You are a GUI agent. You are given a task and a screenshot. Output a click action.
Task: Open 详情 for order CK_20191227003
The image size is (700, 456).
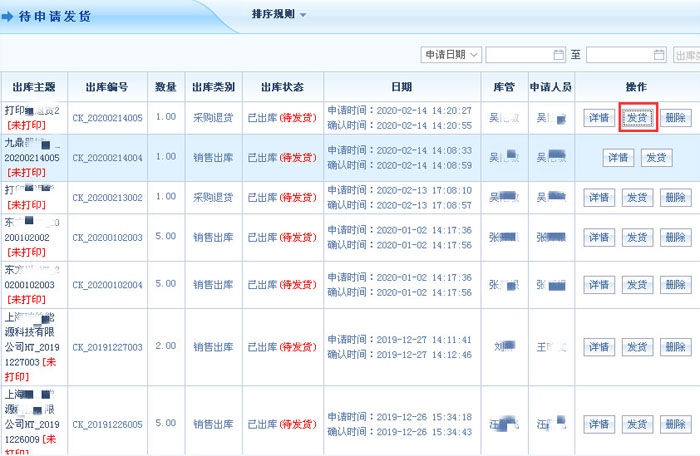pyautogui.click(x=598, y=347)
